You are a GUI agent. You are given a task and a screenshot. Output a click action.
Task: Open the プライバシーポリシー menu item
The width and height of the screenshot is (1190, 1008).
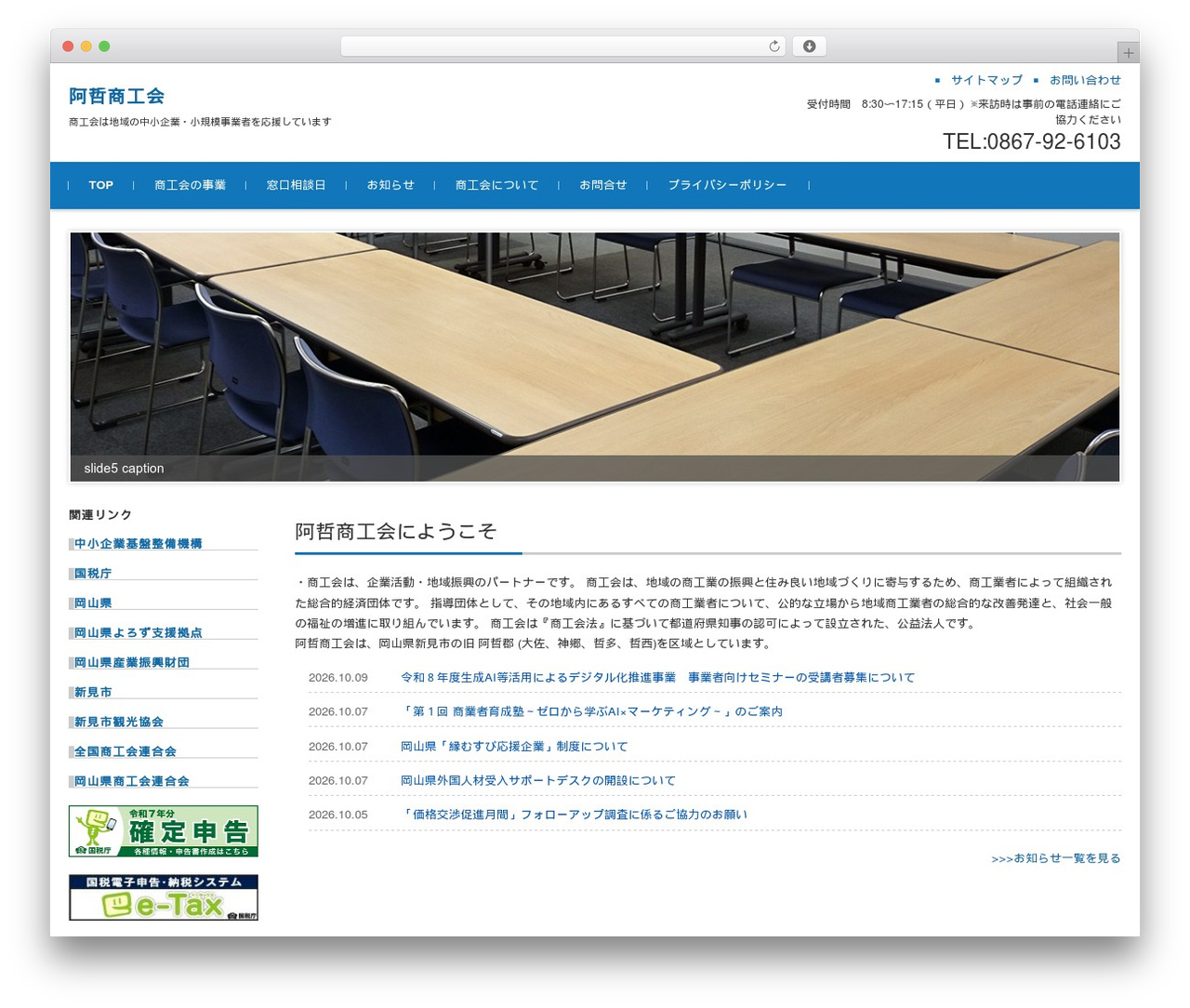[727, 185]
